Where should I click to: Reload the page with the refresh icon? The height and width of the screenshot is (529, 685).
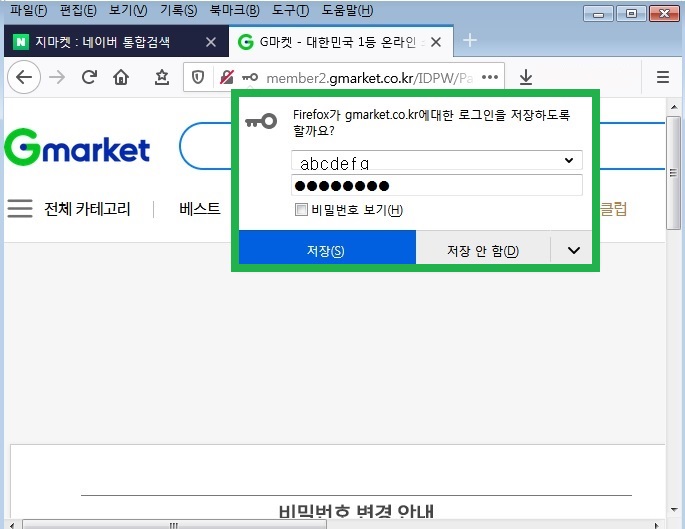[89, 77]
